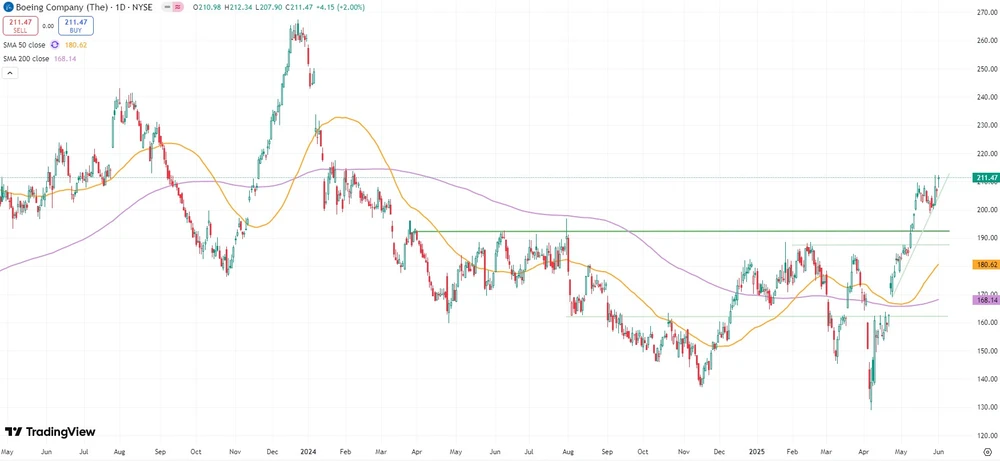The image size is (1000, 461).
Task: Click the 2024 label on time axis
Action: tap(309, 449)
